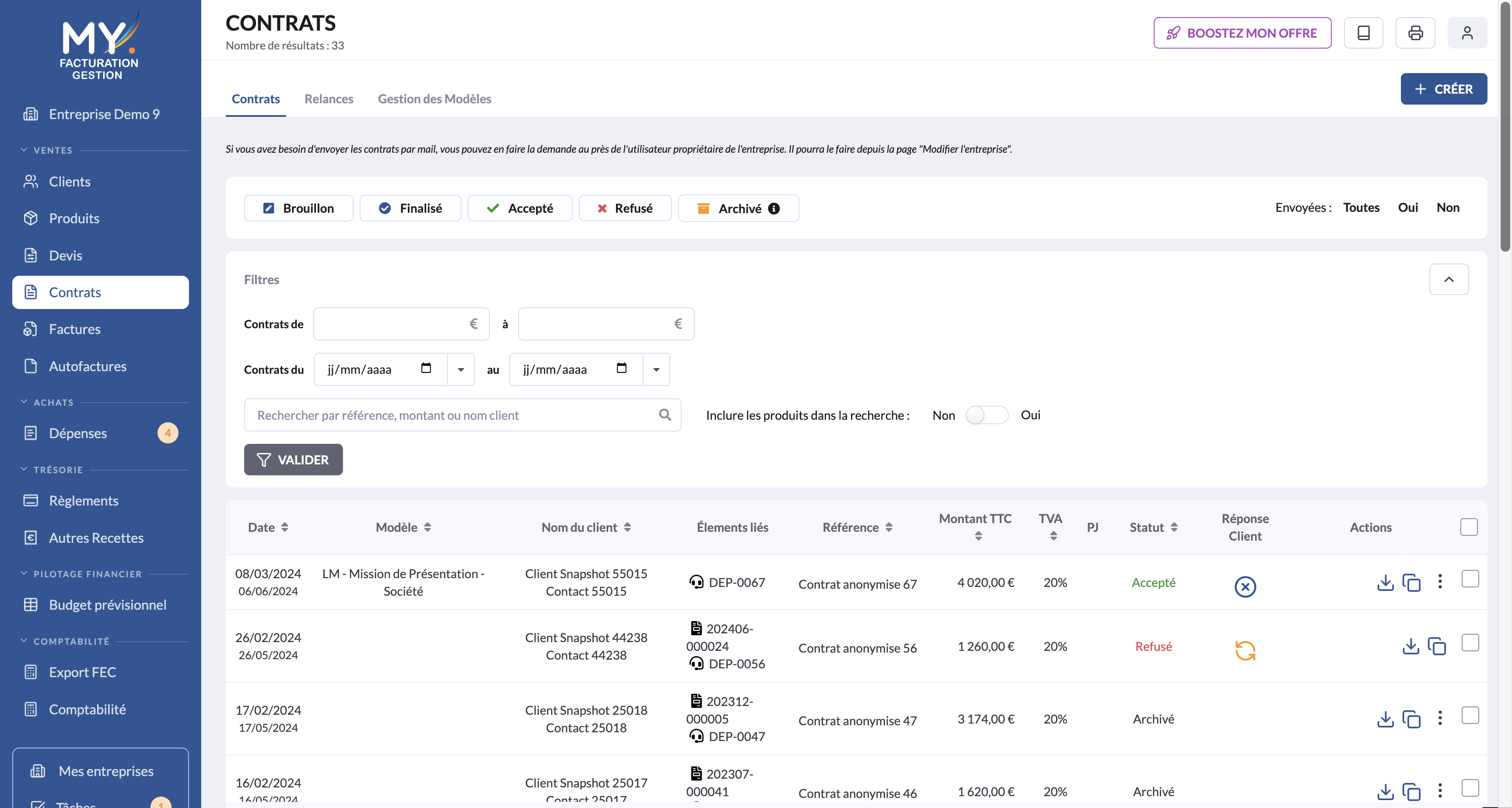Open linked expense DEP-0067

point(727,582)
